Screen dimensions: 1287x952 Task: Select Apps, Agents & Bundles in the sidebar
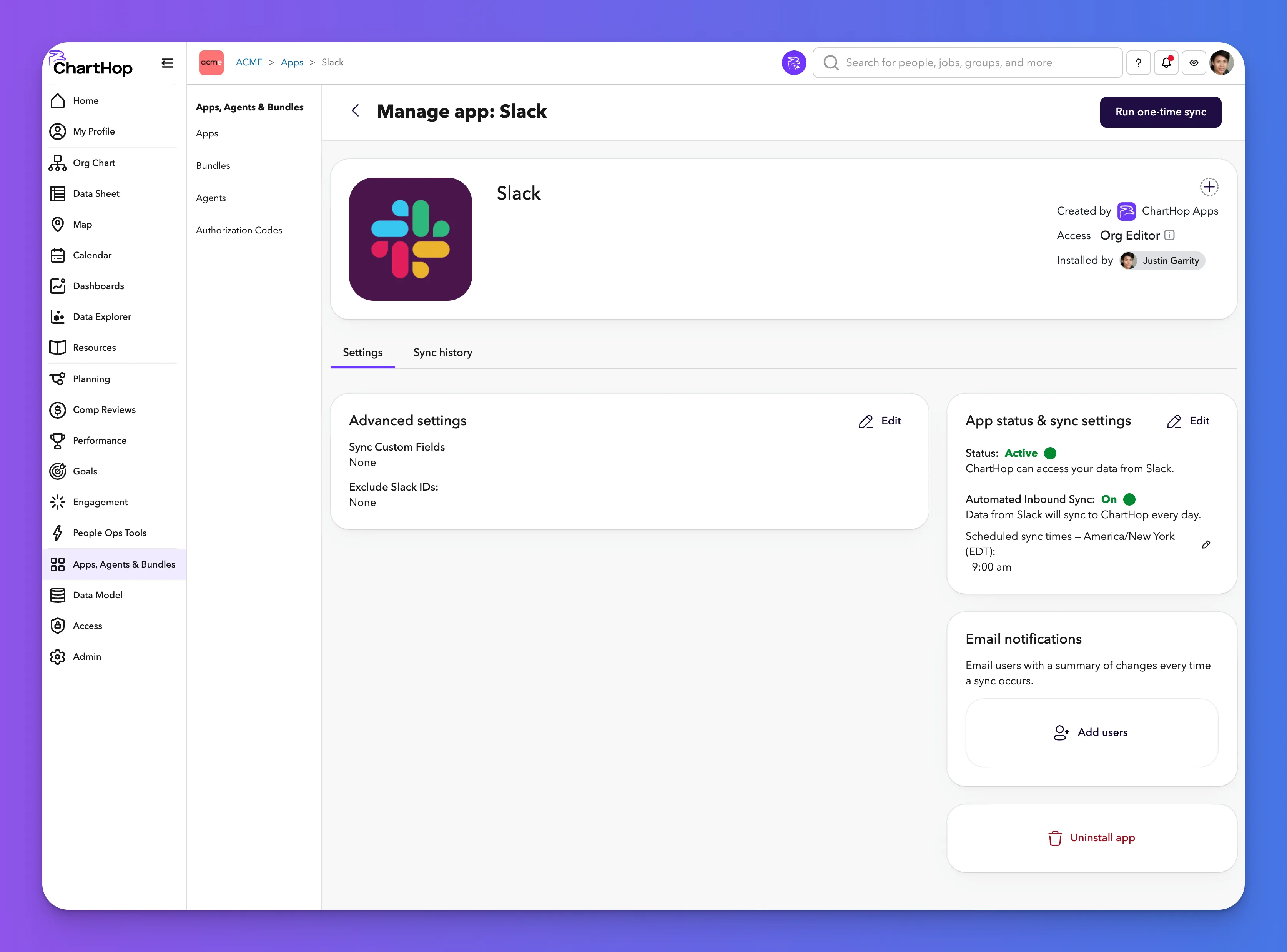(114, 564)
